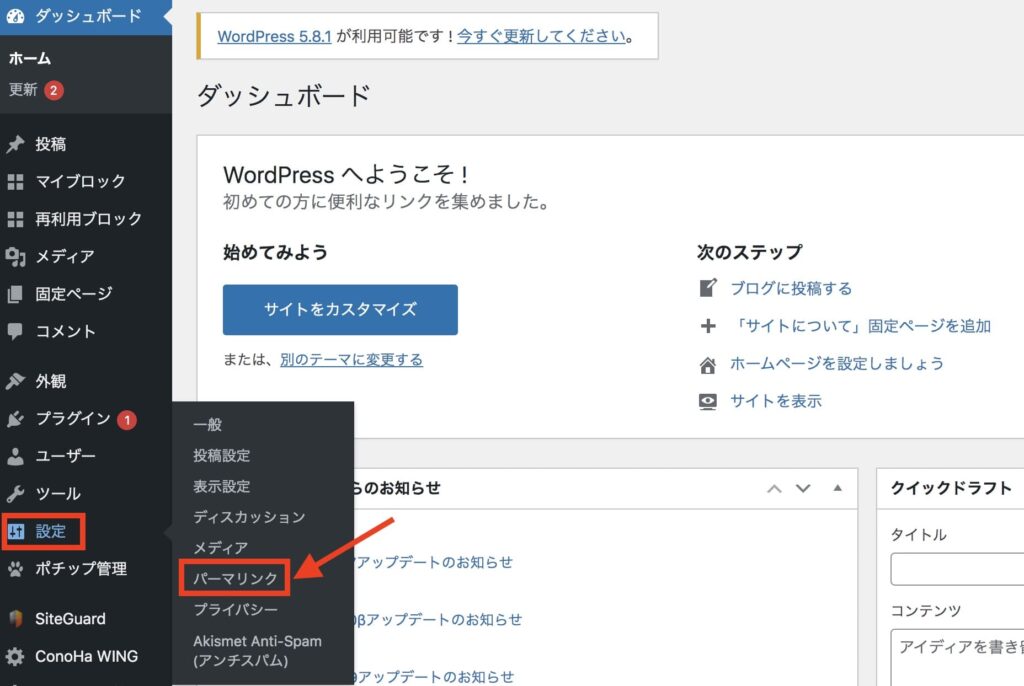The image size is (1024, 686).
Task: Click the user icon beside ユーザー
Action: (15, 456)
